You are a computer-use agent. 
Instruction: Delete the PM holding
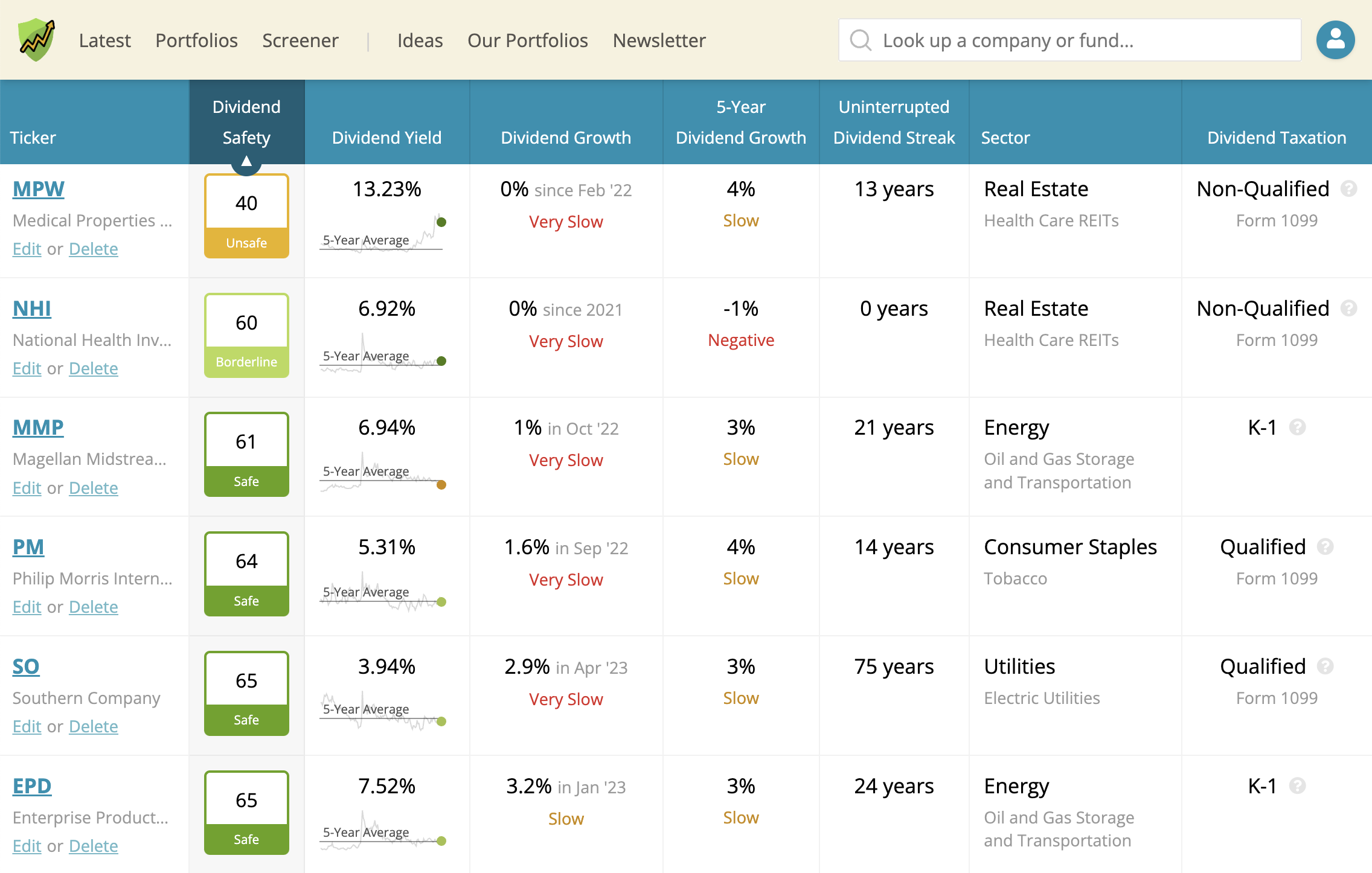tap(93, 607)
